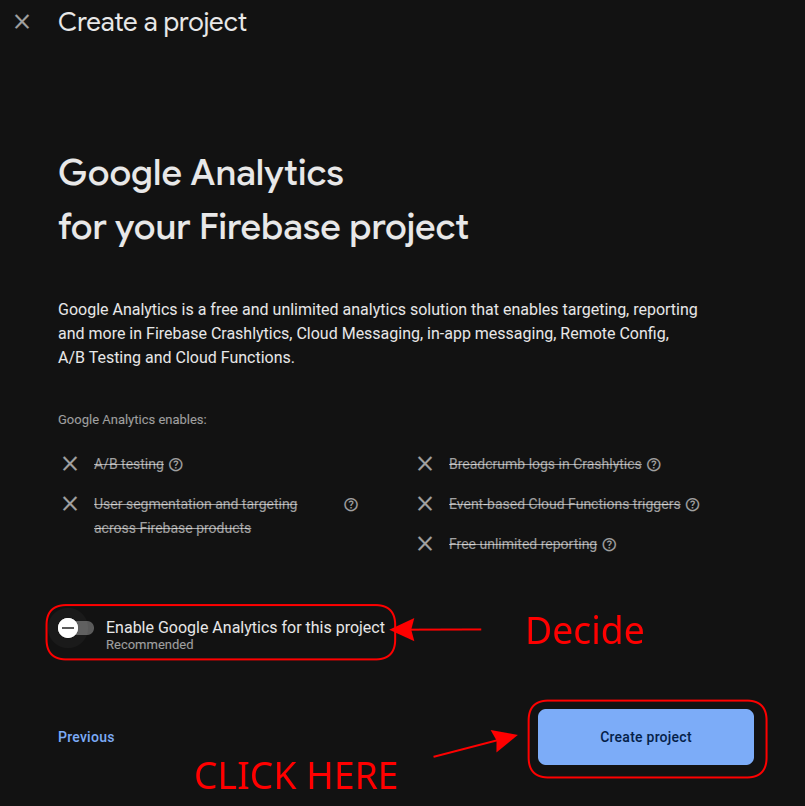The height and width of the screenshot is (806, 805).
Task: Click the Breadcrumb logs in Crashlytics text
Action: (545, 464)
